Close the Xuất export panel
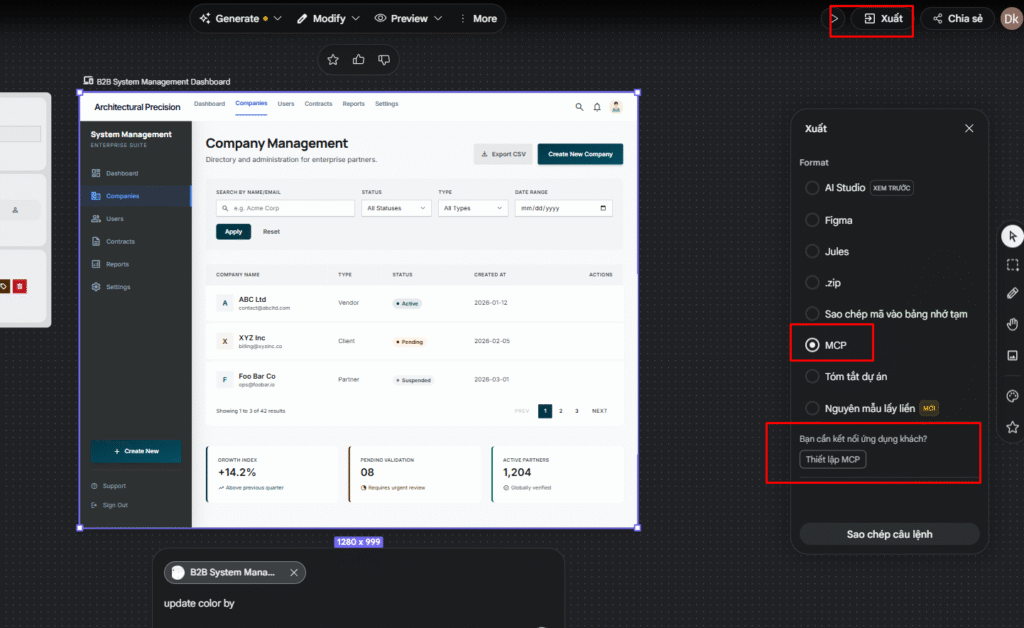Viewport: 1024px width, 628px height. [x=968, y=128]
